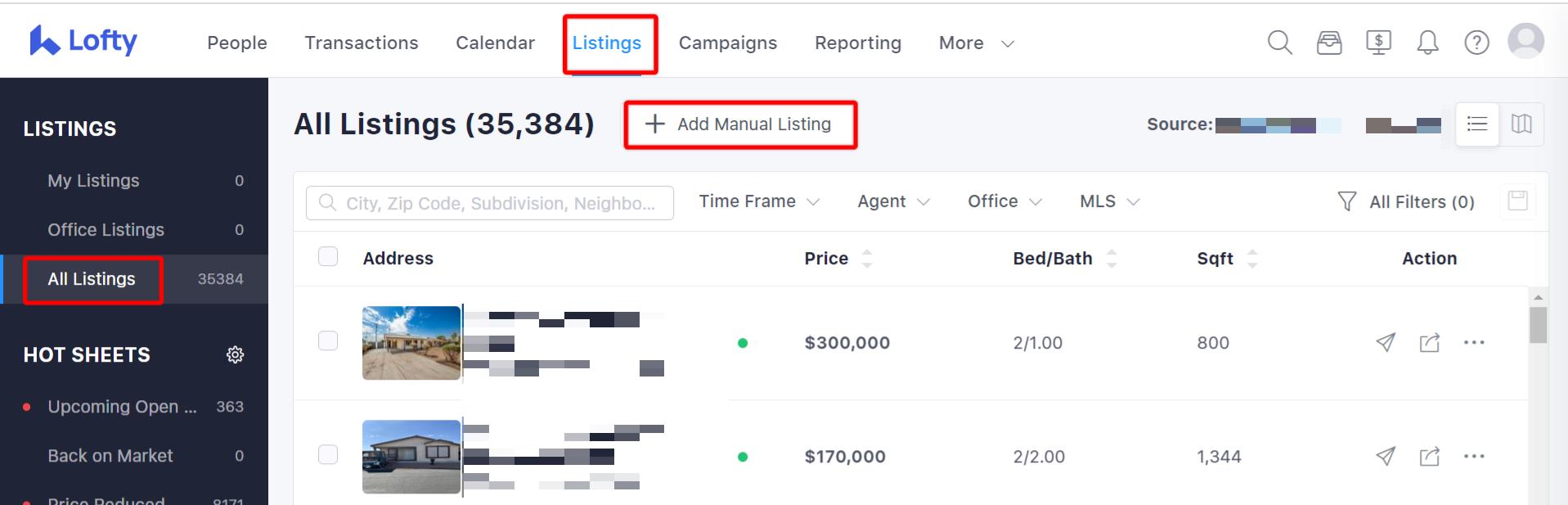Open notifications bell icon
The image size is (1568, 505).
pos(1427,43)
